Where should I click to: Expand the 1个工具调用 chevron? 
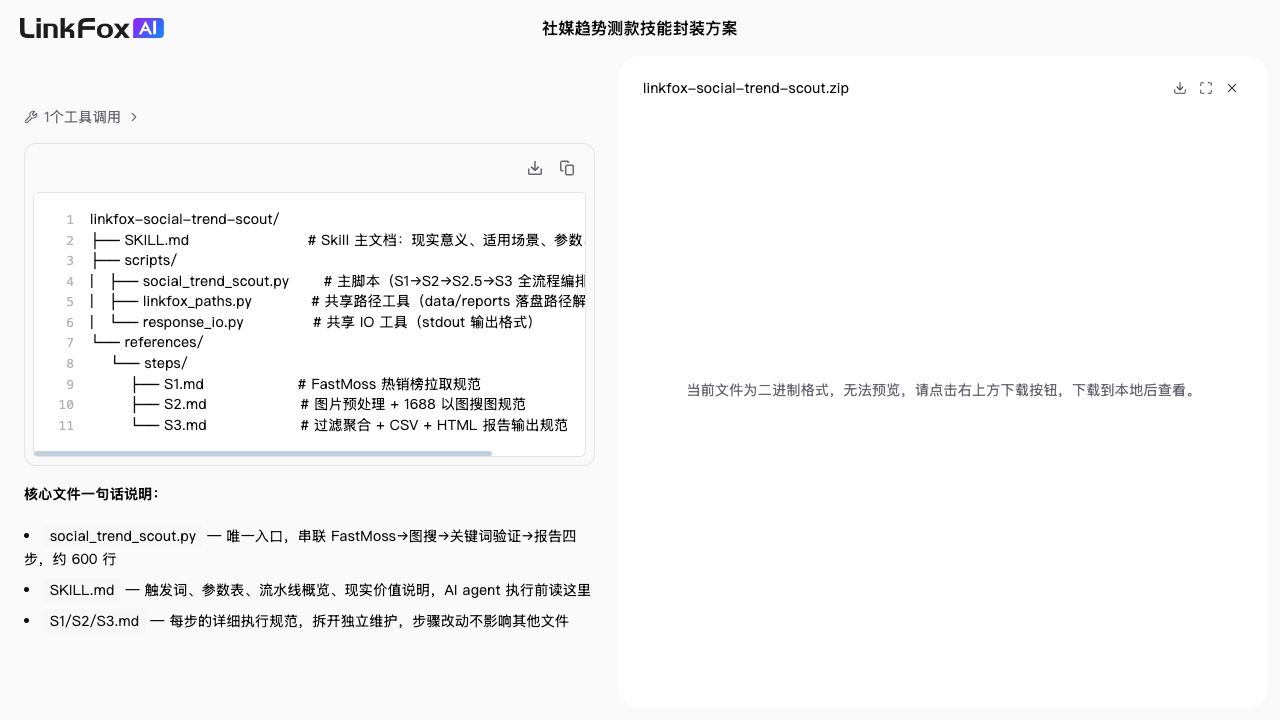coord(134,117)
